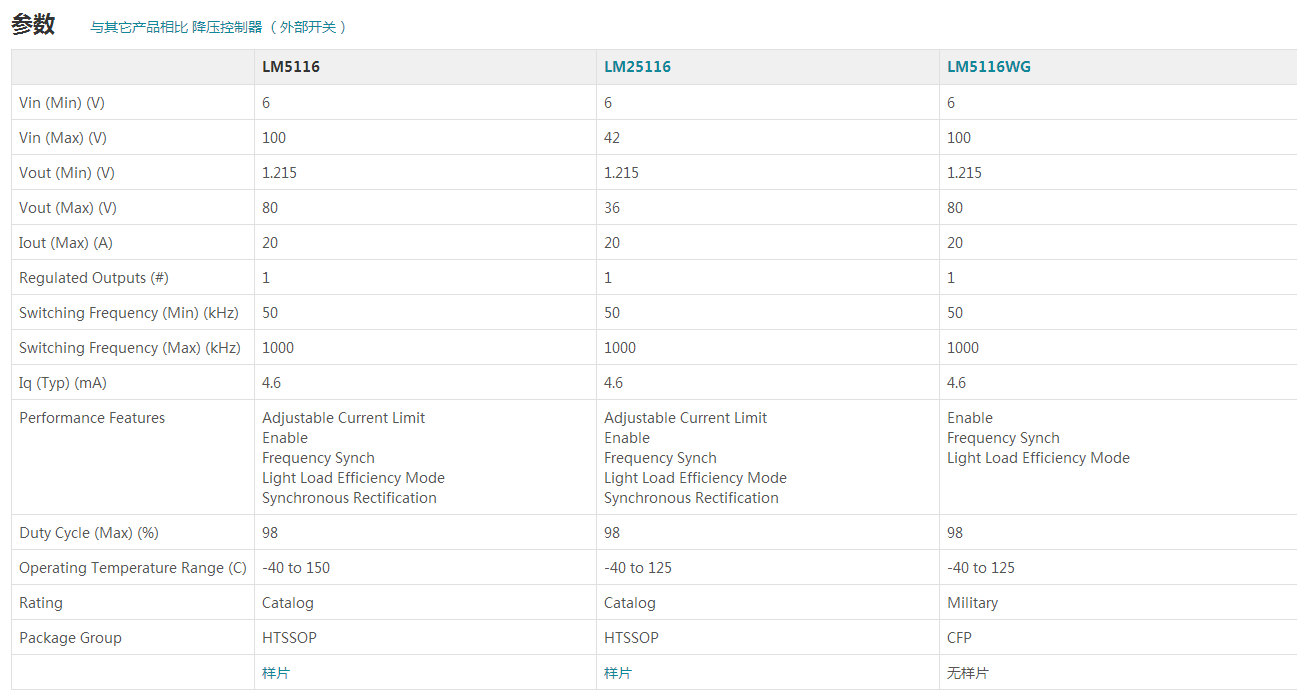Select Package Group CFP for LM5116WG

point(959,638)
